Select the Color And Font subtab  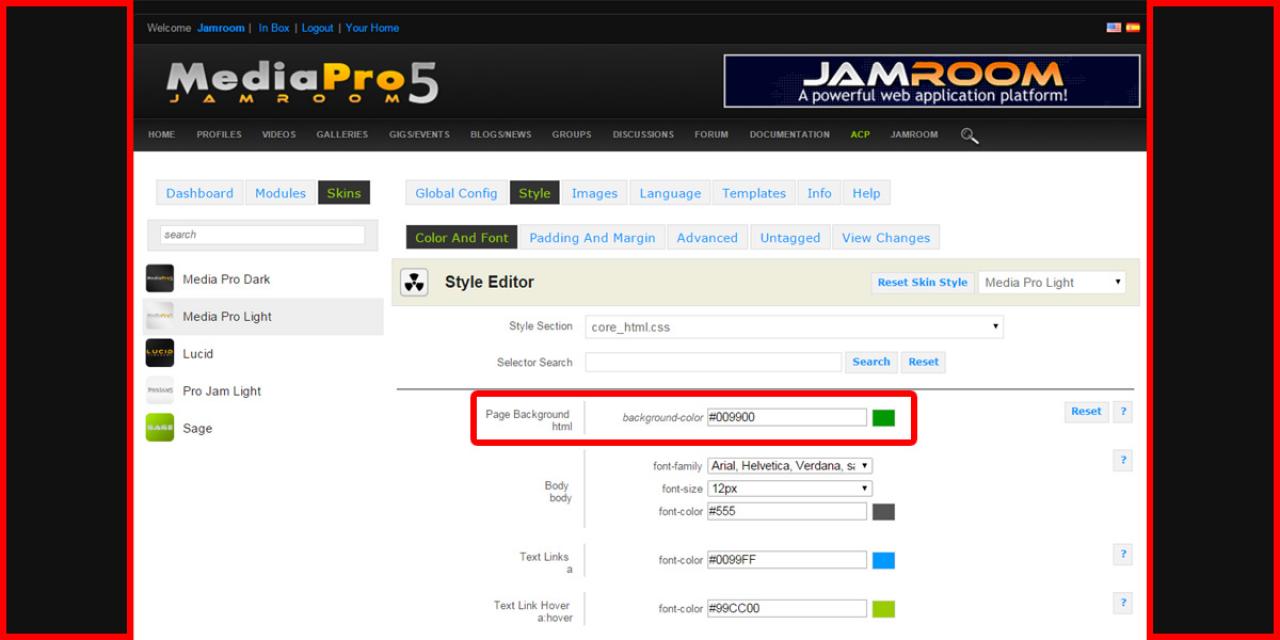click(462, 237)
